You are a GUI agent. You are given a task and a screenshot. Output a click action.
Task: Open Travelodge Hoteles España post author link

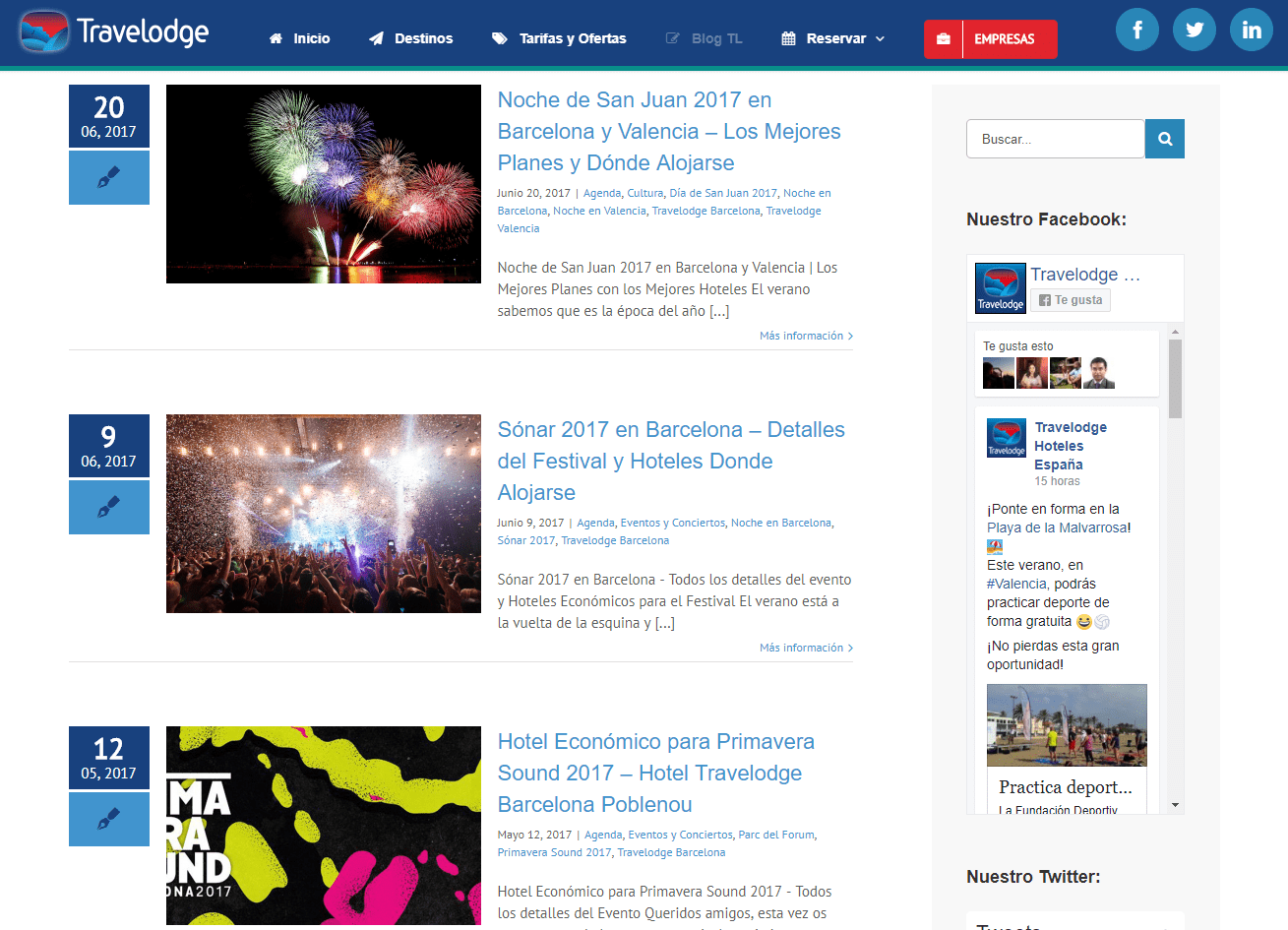(x=1071, y=446)
